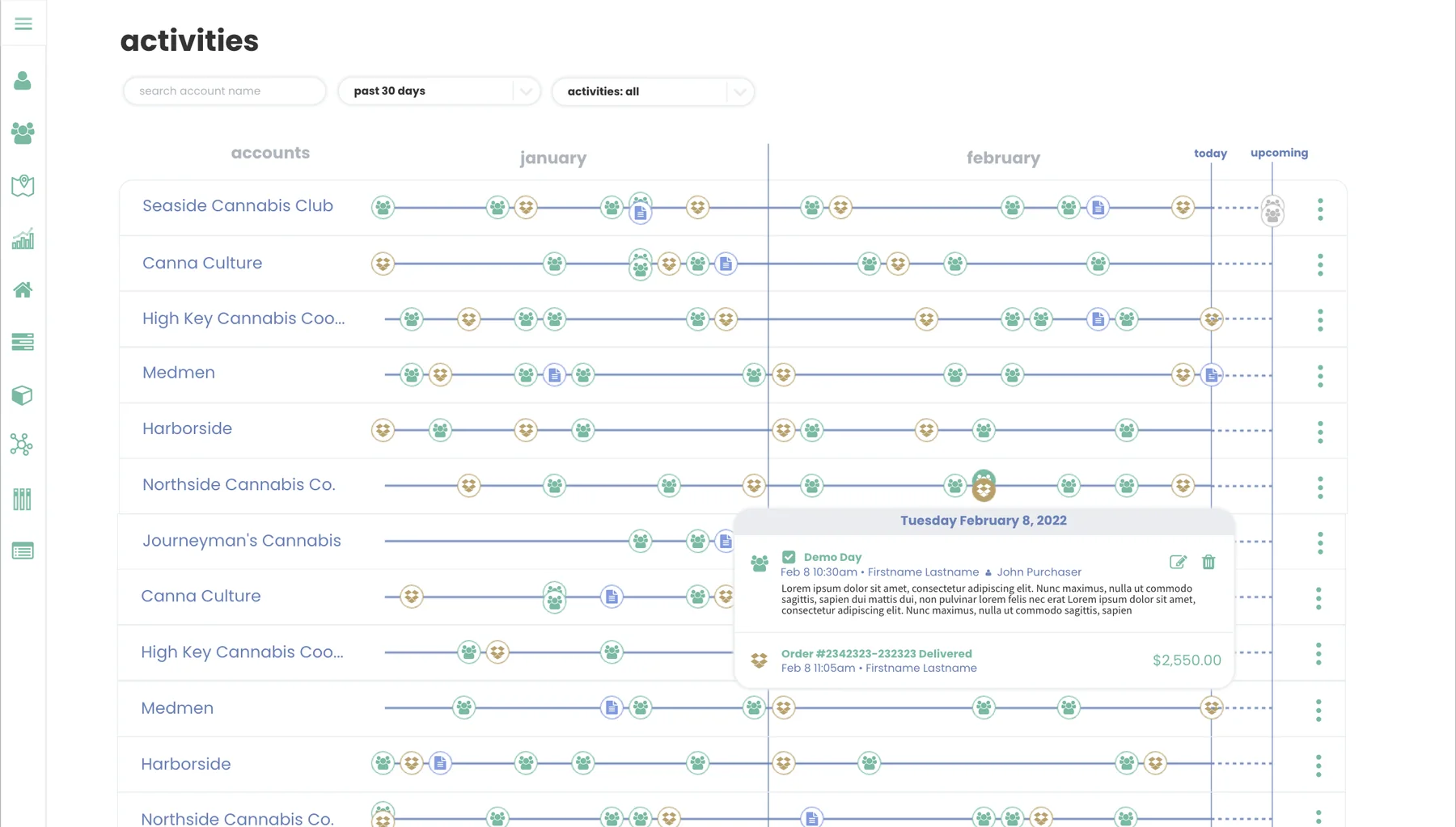This screenshot has width=1456, height=827.
Task: Click the accounts column header
Action: click(x=270, y=153)
